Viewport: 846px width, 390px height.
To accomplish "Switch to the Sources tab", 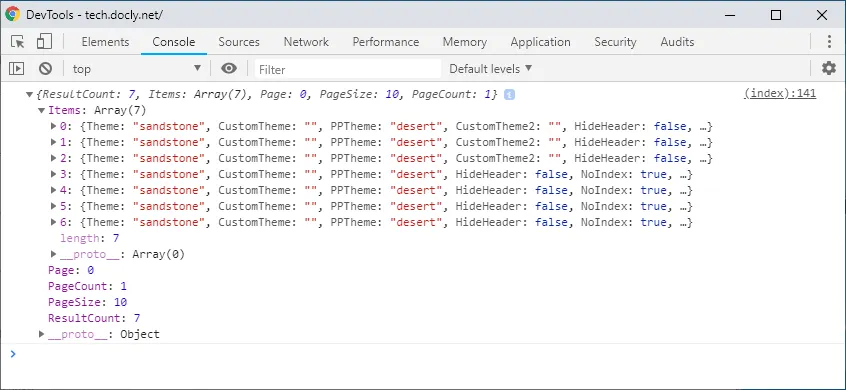I will coord(239,42).
